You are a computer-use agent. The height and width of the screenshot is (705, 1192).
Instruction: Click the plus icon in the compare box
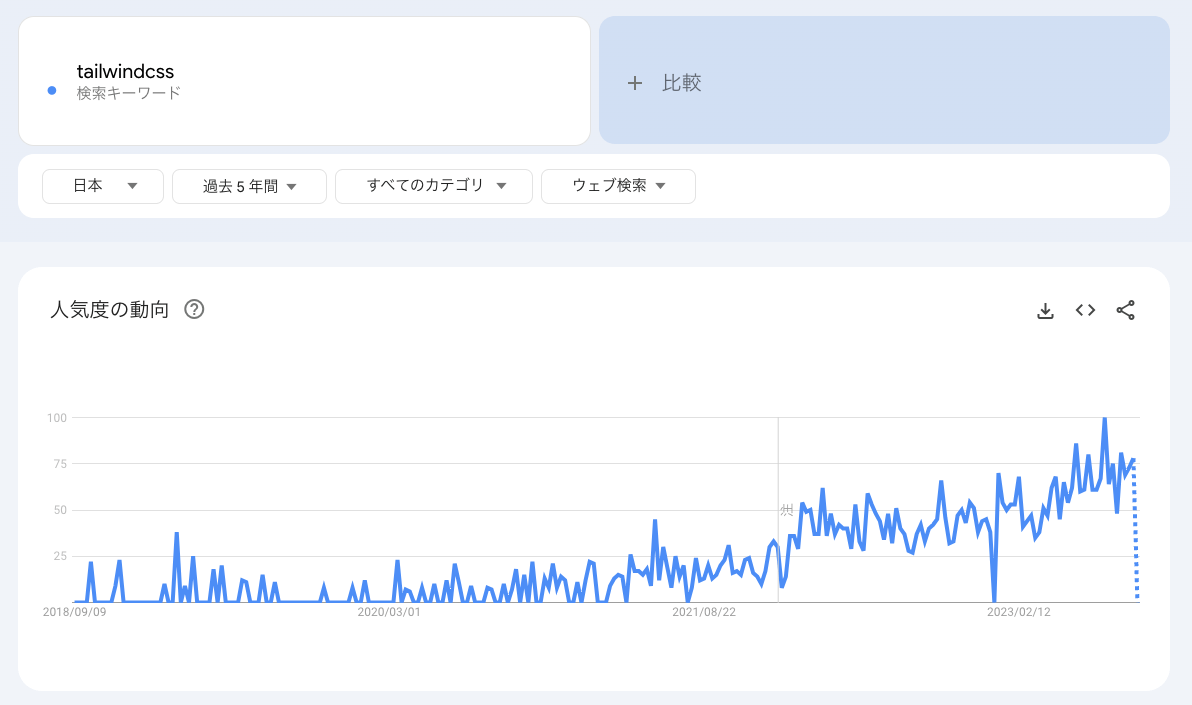coord(635,83)
